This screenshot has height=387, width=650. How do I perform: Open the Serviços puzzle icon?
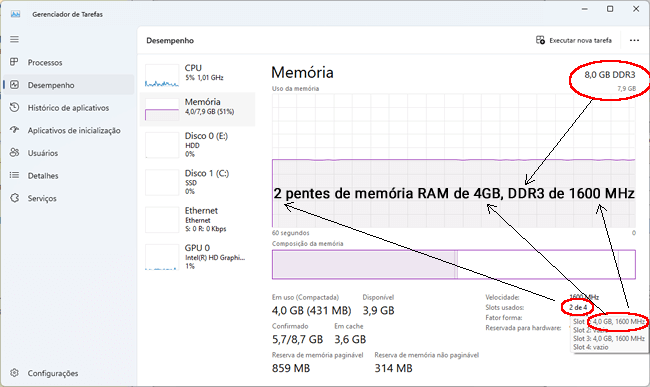pos(15,198)
